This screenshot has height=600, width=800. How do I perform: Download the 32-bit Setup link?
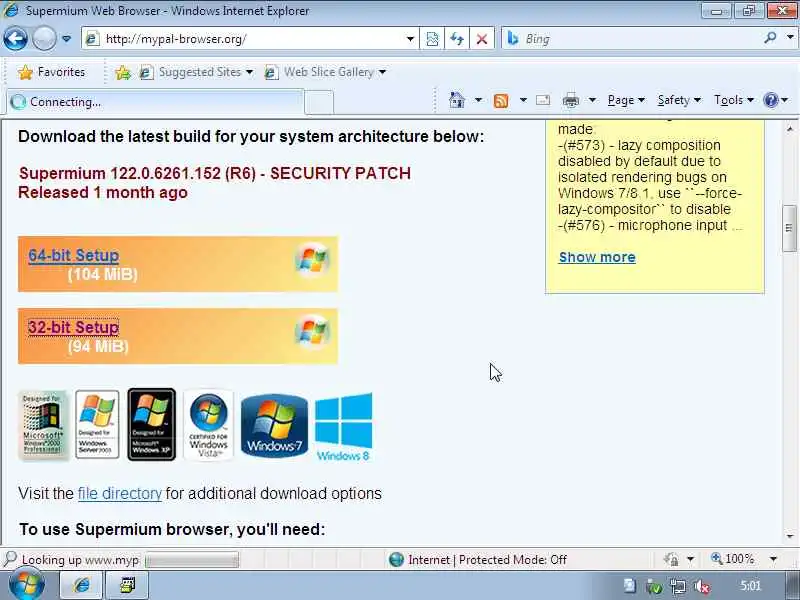pos(73,327)
